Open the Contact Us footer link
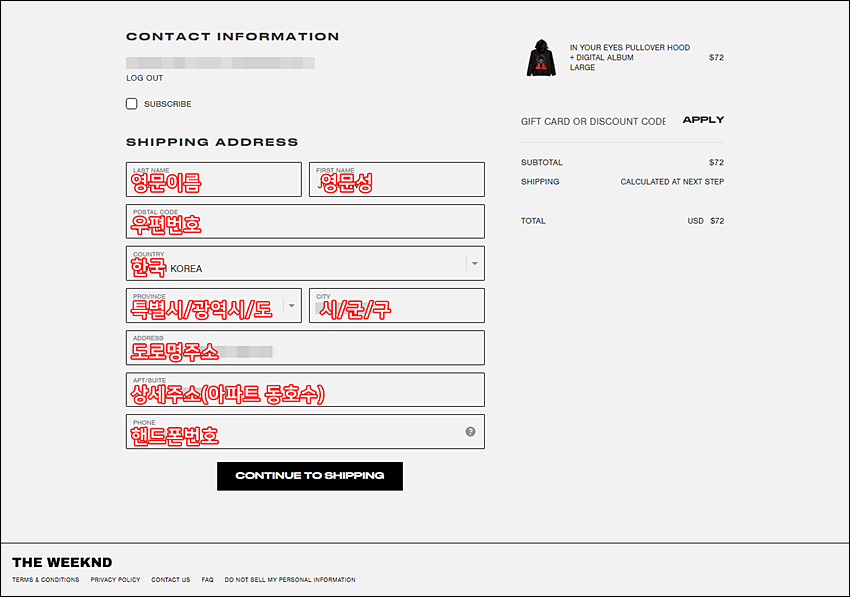Screen dimensions: 850x597 [x=171, y=580]
